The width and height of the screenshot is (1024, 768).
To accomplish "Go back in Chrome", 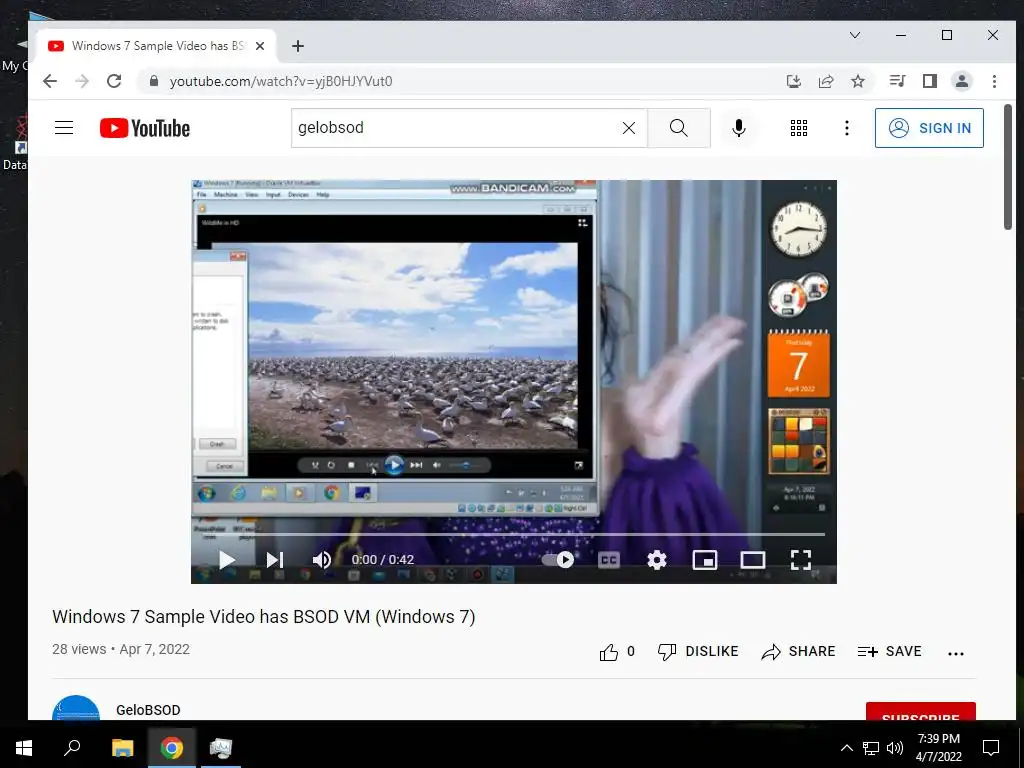I will 50,81.
